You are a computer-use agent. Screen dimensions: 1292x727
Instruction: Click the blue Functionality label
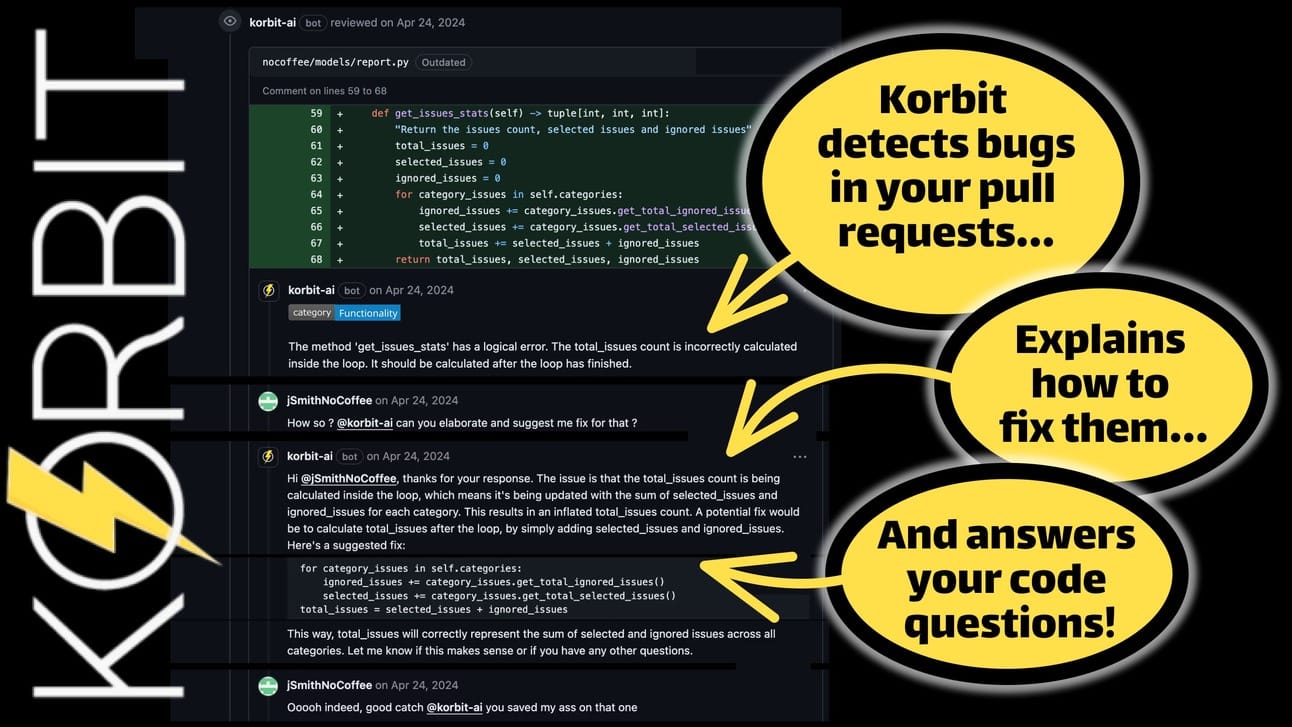[x=368, y=313]
